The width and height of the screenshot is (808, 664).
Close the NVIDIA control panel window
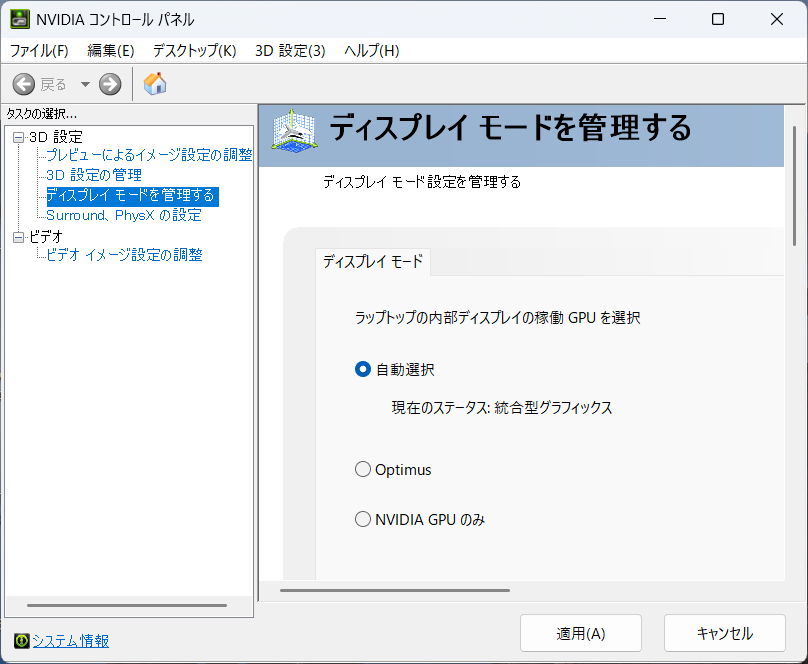pos(777,19)
